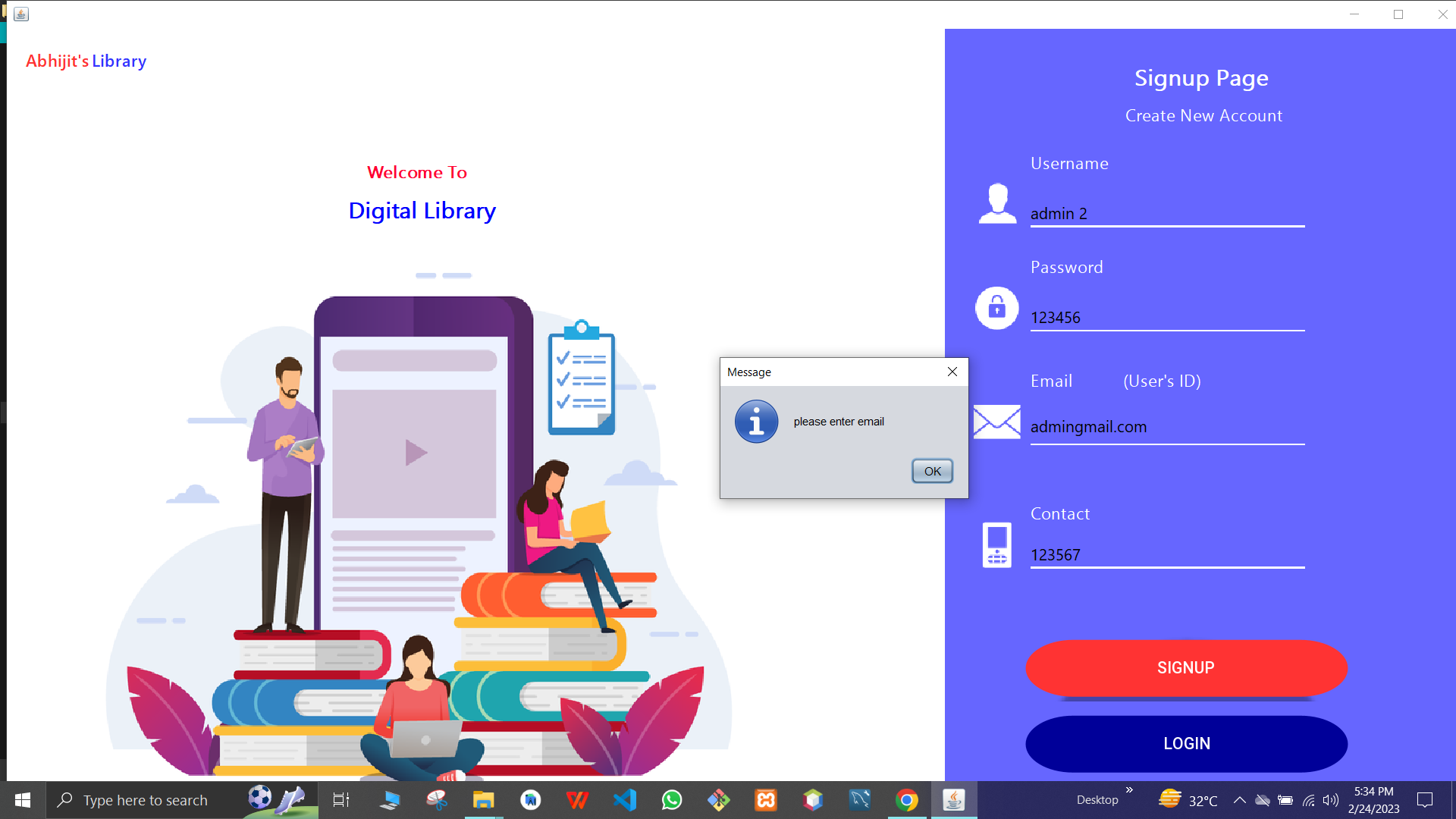Click the "Abhijit's Library" title text
Screen dimensions: 1456x819
(86, 61)
